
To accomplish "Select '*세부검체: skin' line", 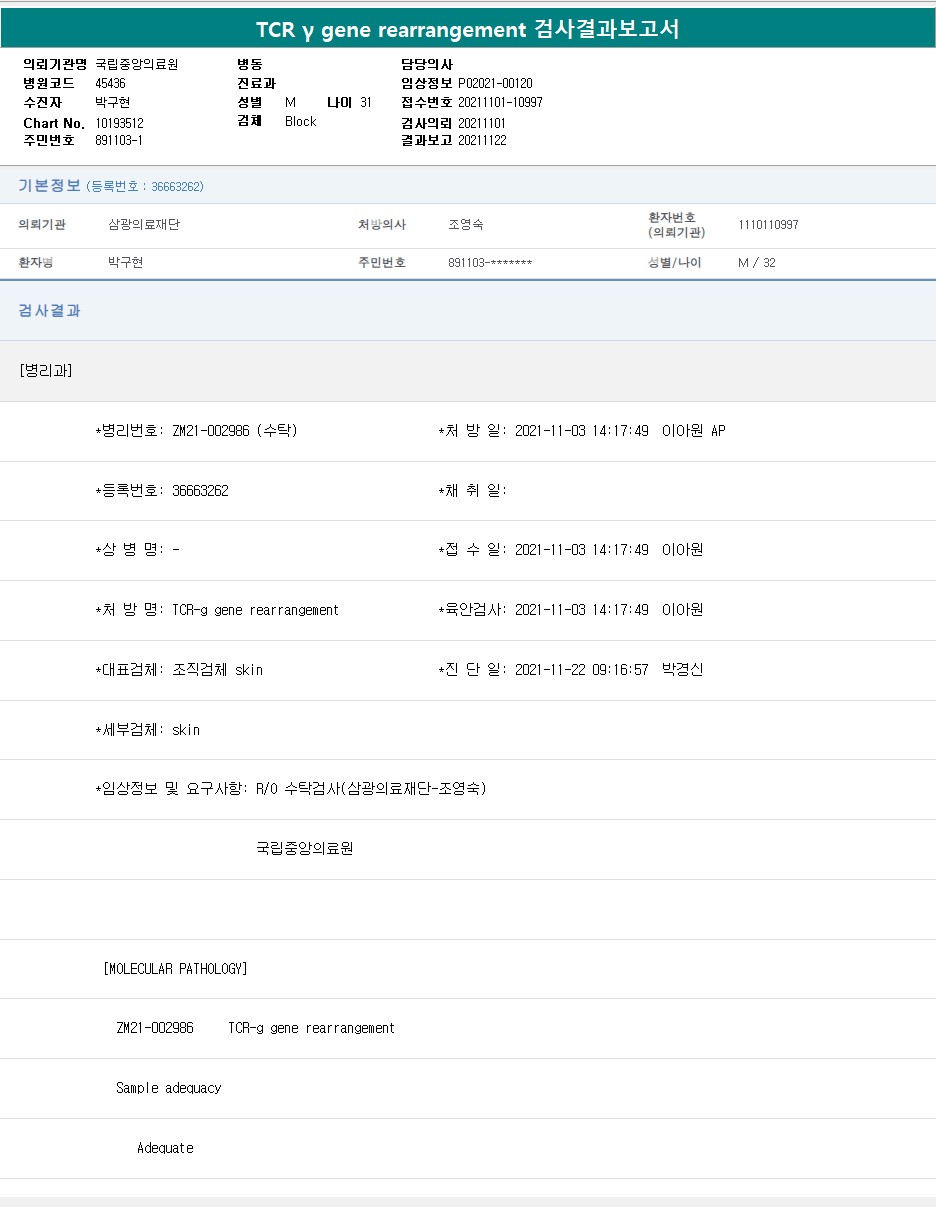I will tap(148, 730).
